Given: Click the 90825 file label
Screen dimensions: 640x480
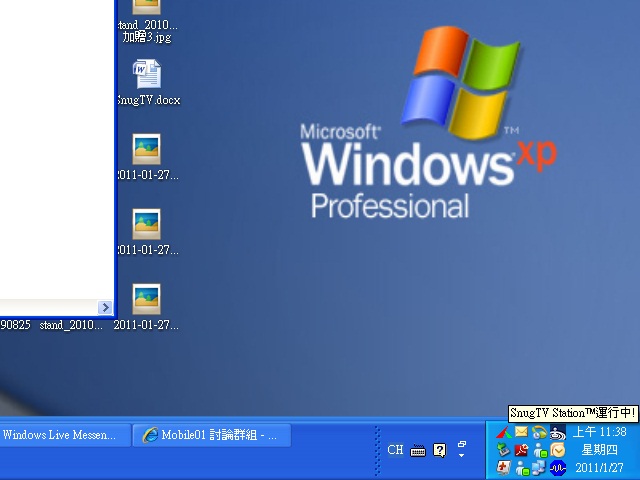Looking at the screenshot, I should pyautogui.click(x=15, y=325).
